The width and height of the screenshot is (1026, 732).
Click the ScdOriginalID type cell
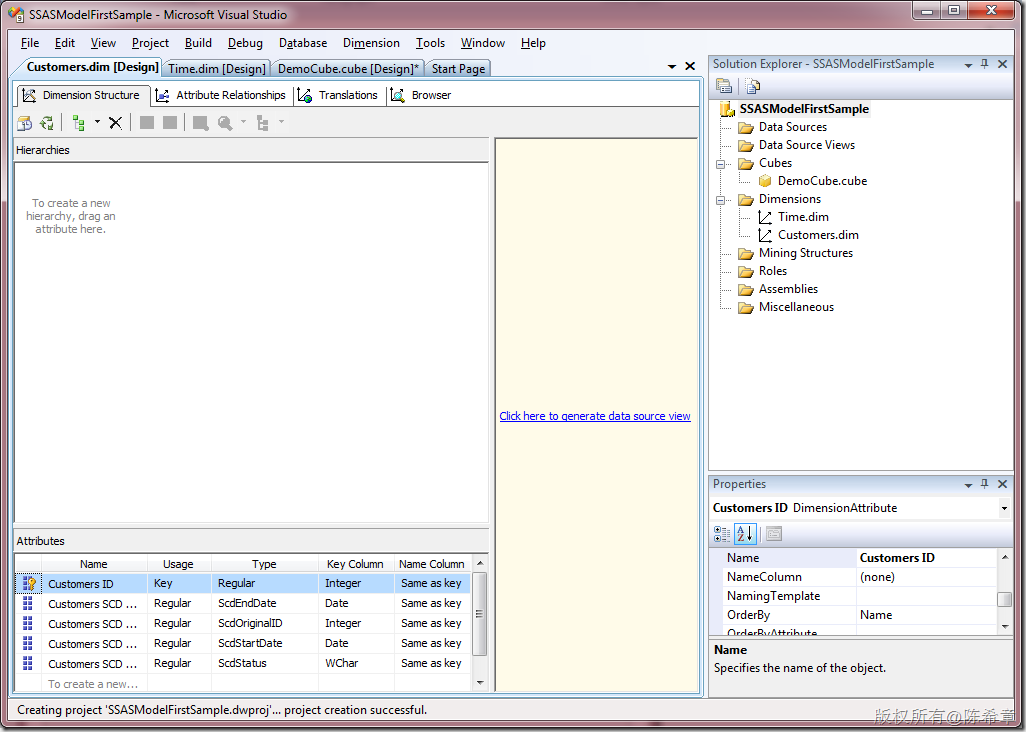[x=264, y=623]
